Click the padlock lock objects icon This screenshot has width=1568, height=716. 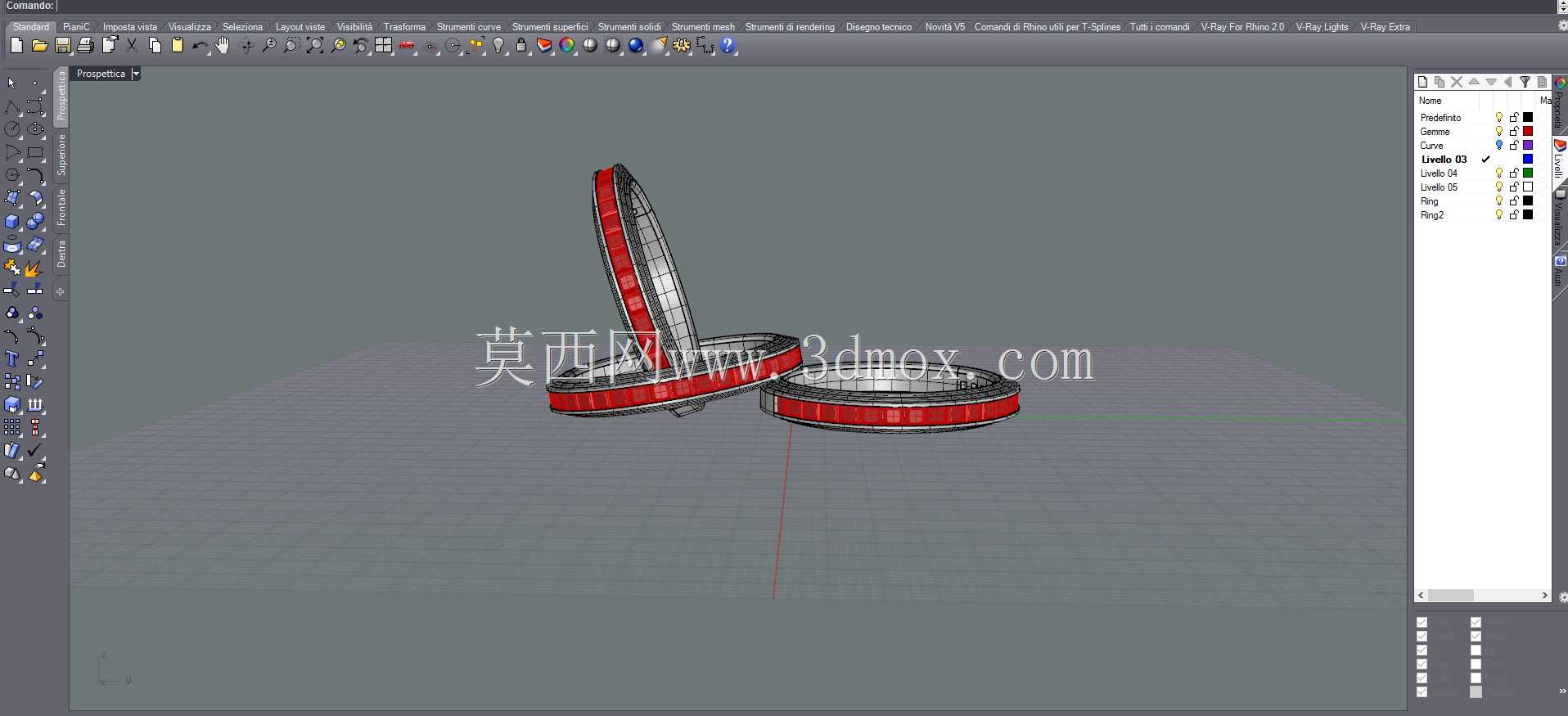(521, 46)
